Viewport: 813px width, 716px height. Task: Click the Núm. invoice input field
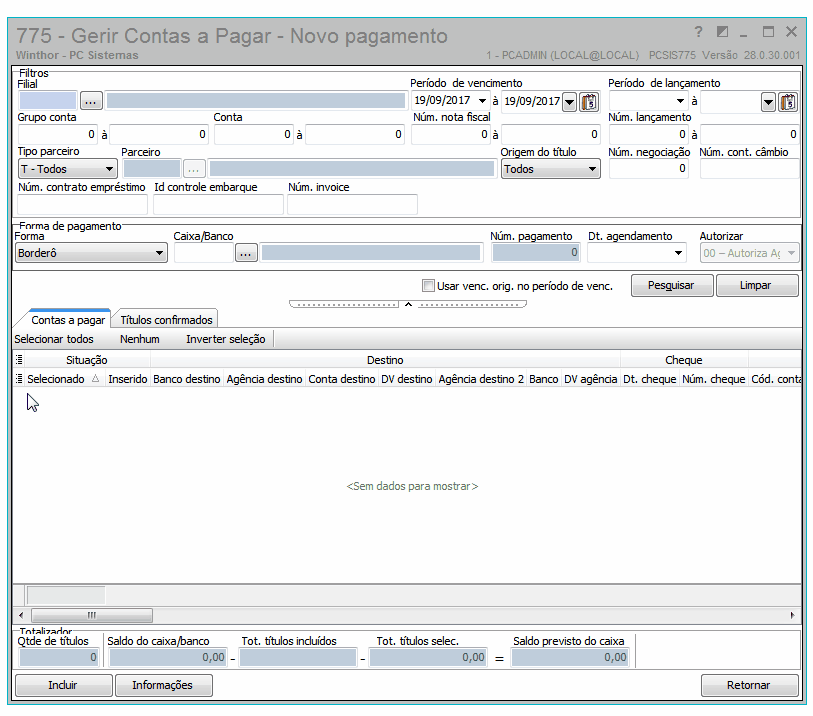pos(352,204)
